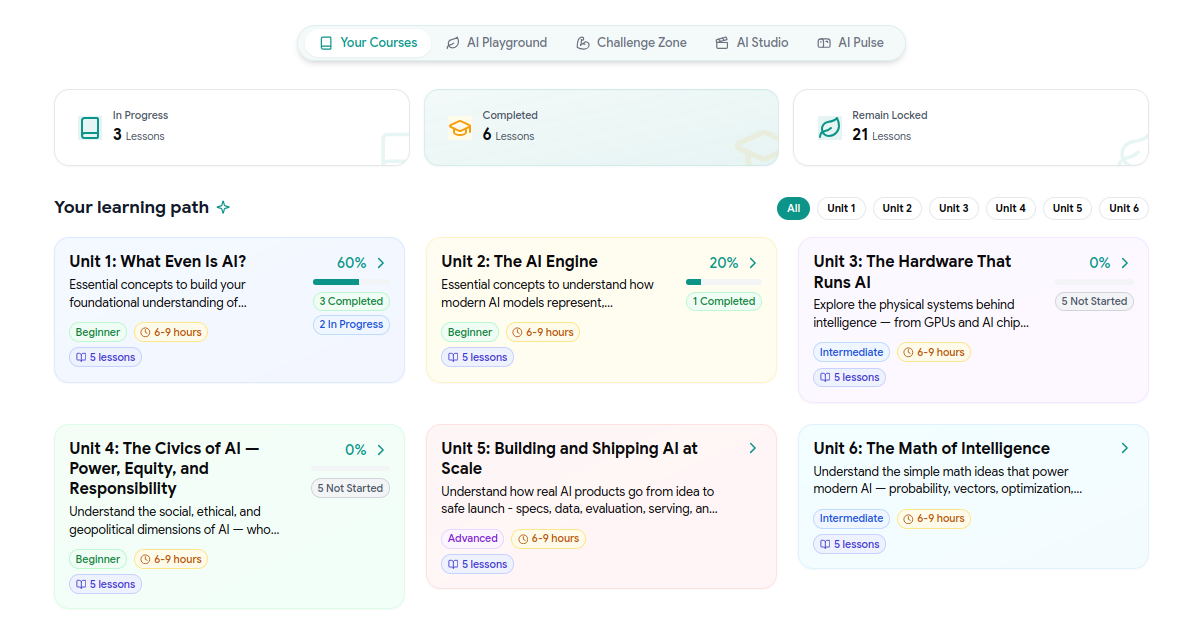Click the Completed graduation cap icon
1200x630 pixels.
click(460, 128)
